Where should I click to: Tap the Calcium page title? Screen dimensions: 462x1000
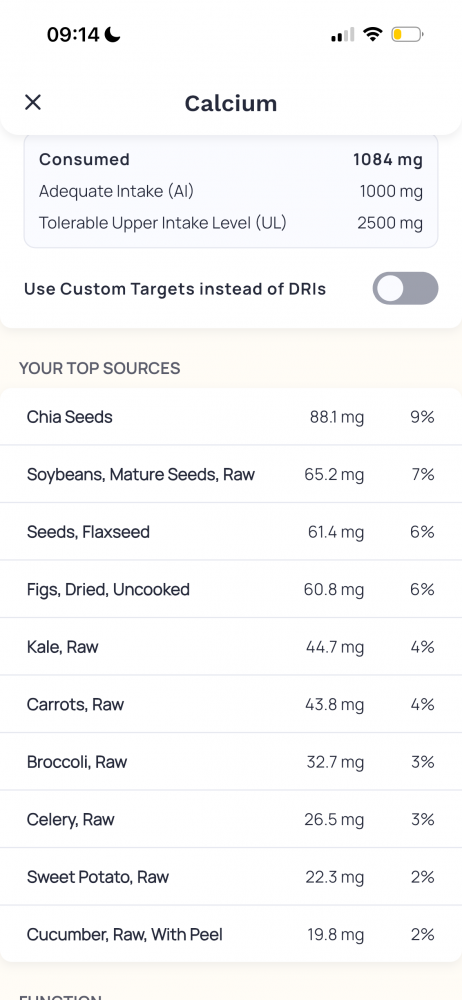(x=231, y=103)
